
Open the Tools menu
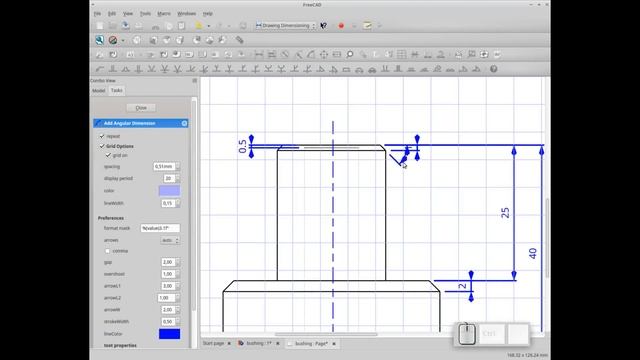[x=145, y=13]
